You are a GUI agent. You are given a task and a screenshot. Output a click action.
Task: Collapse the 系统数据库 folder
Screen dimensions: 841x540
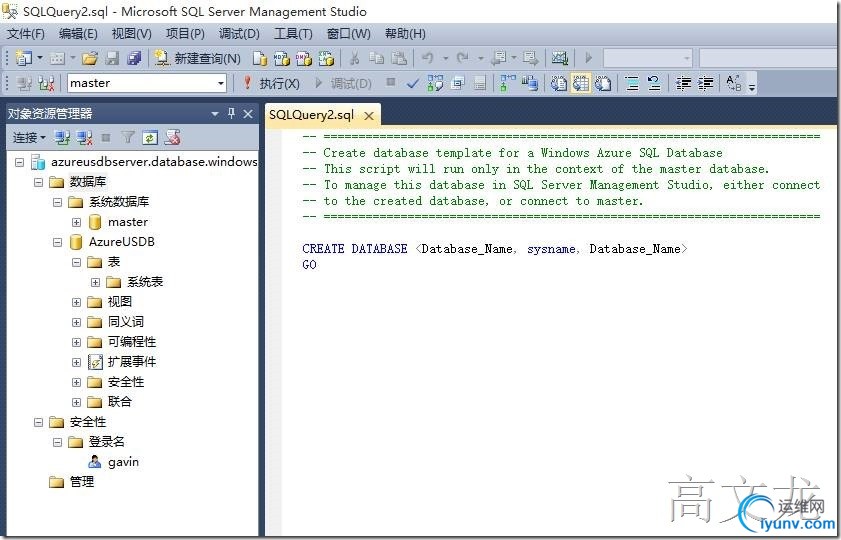click(57, 202)
